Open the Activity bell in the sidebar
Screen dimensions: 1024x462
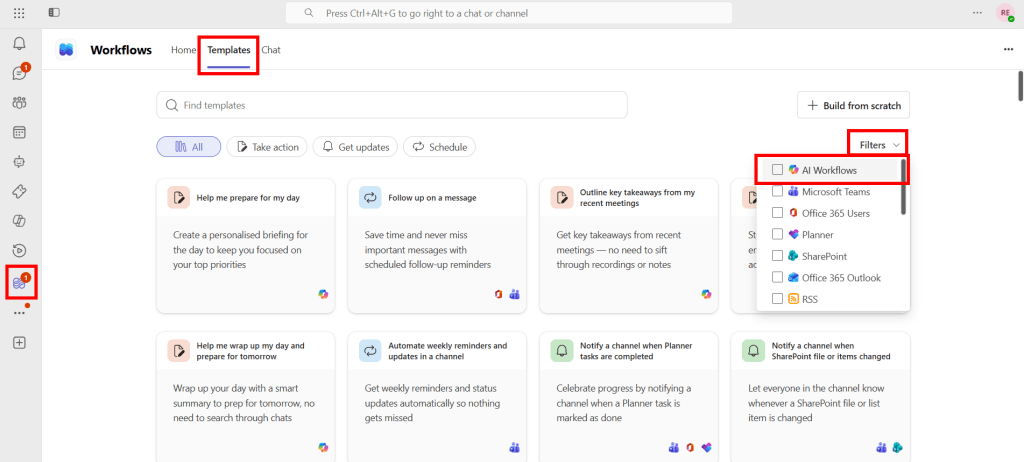coord(20,44)
